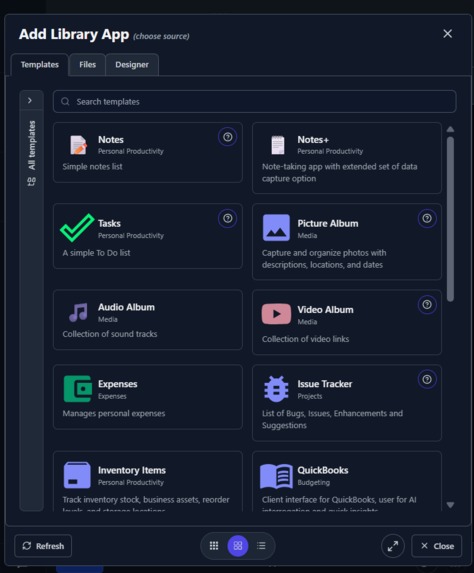The height and width of the screenshot is (573, 474).
Task: Click the category tree icon in sidebar
Action: pos(32,181)
